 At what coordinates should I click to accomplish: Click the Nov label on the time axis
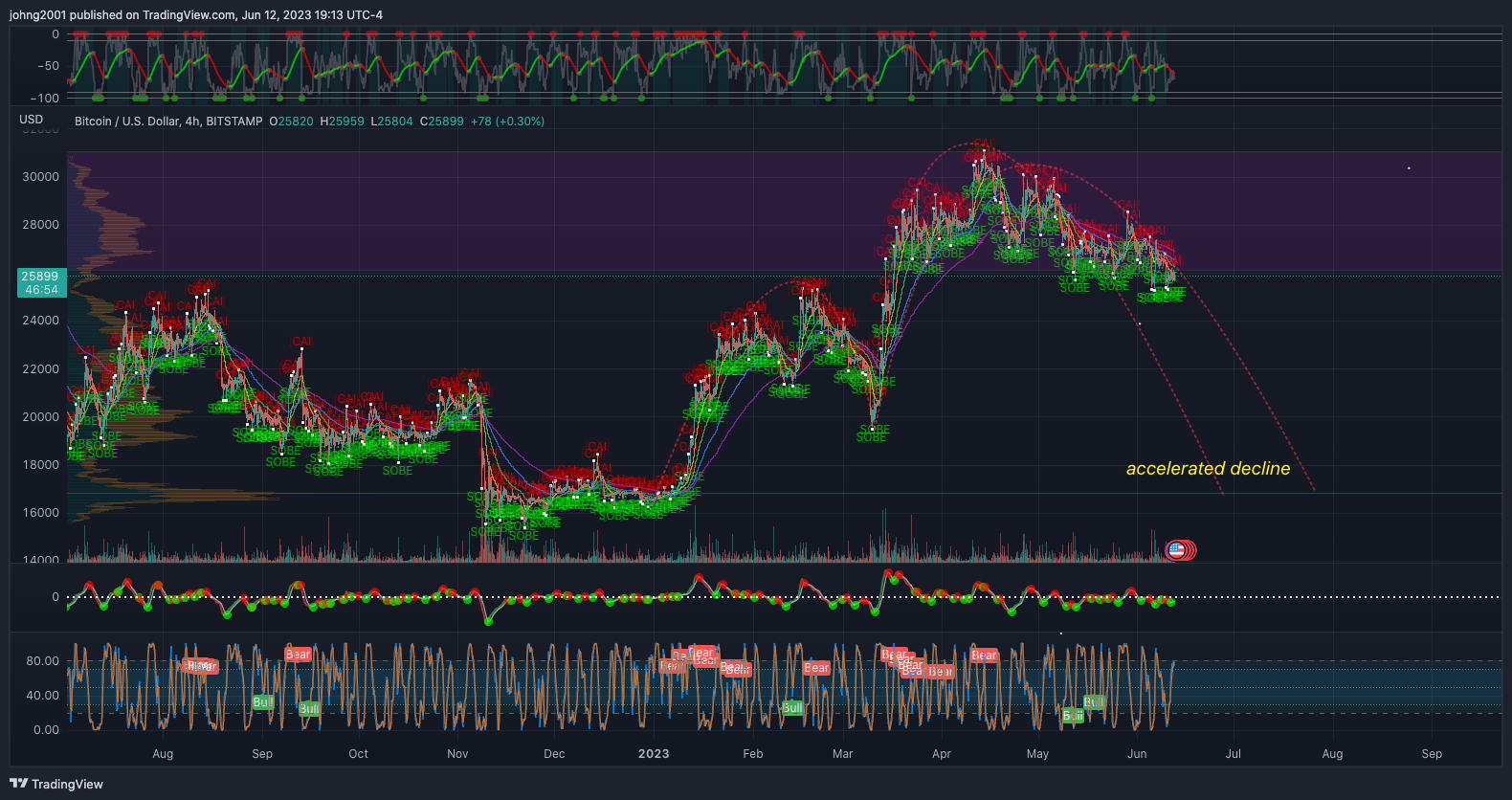(x=458, y=754)
